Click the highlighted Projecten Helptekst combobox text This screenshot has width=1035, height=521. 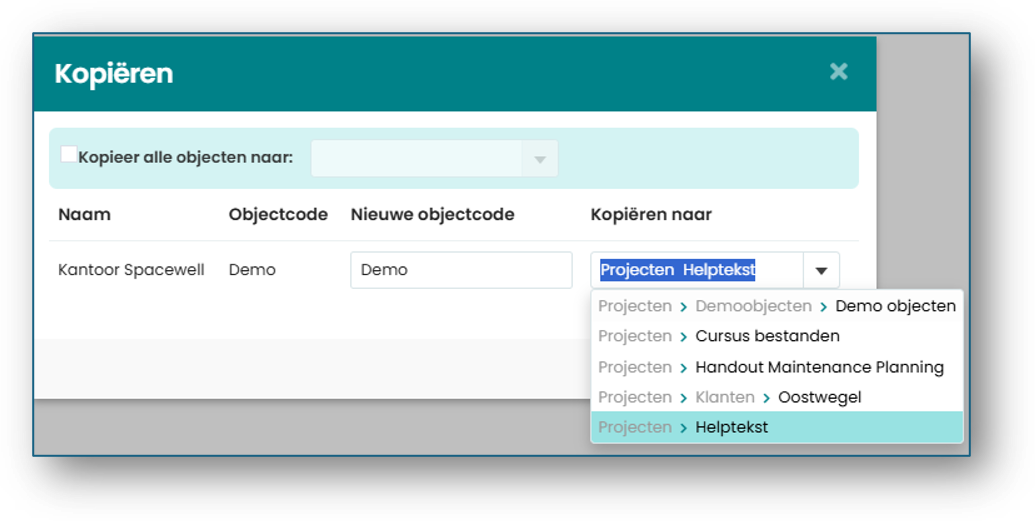[x=677, y=270]
